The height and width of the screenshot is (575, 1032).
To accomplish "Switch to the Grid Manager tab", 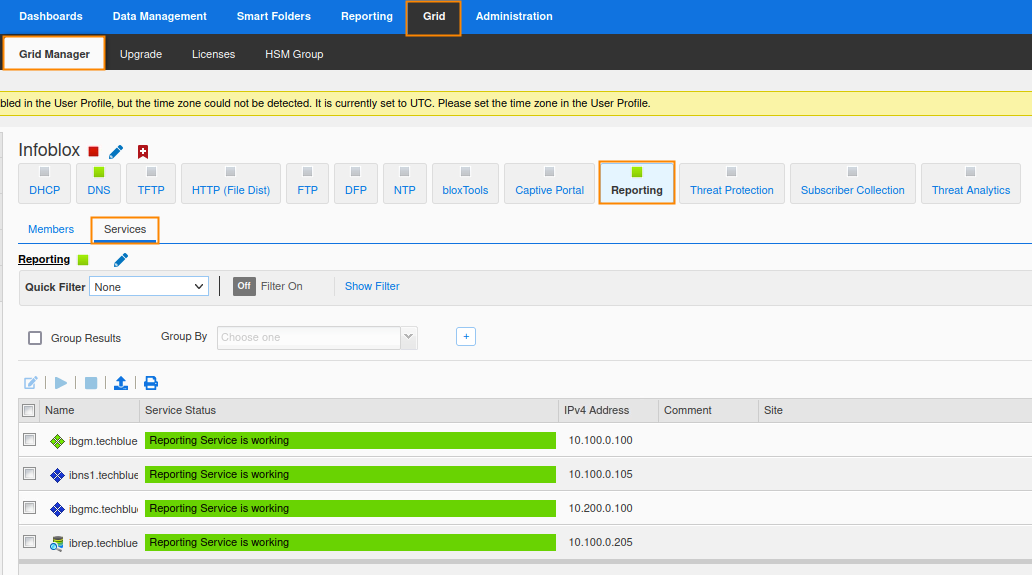I will tap(54, 53).
